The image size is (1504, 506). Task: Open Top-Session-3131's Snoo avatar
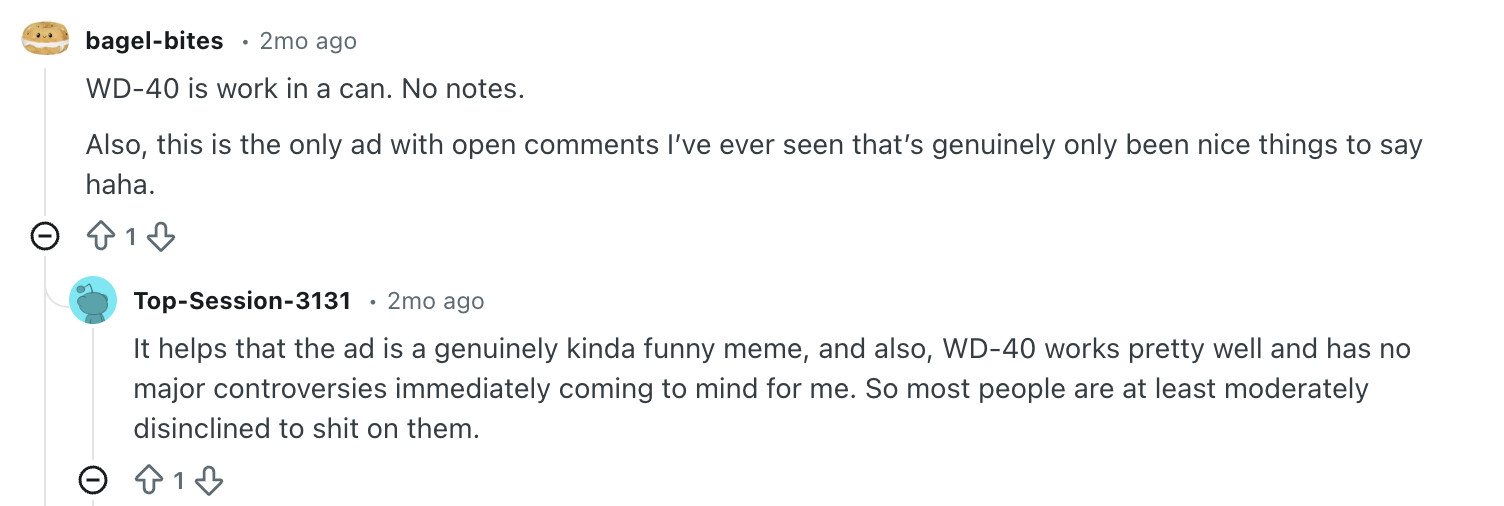click(x=93, y=300)
